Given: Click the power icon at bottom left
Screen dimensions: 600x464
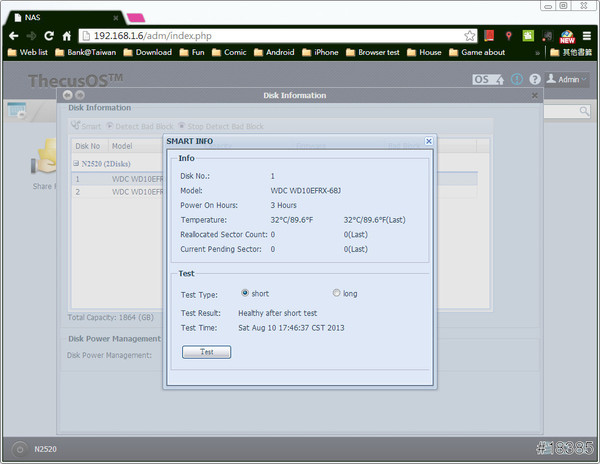Looking at the screenshot, I should (x=18, y=449).
